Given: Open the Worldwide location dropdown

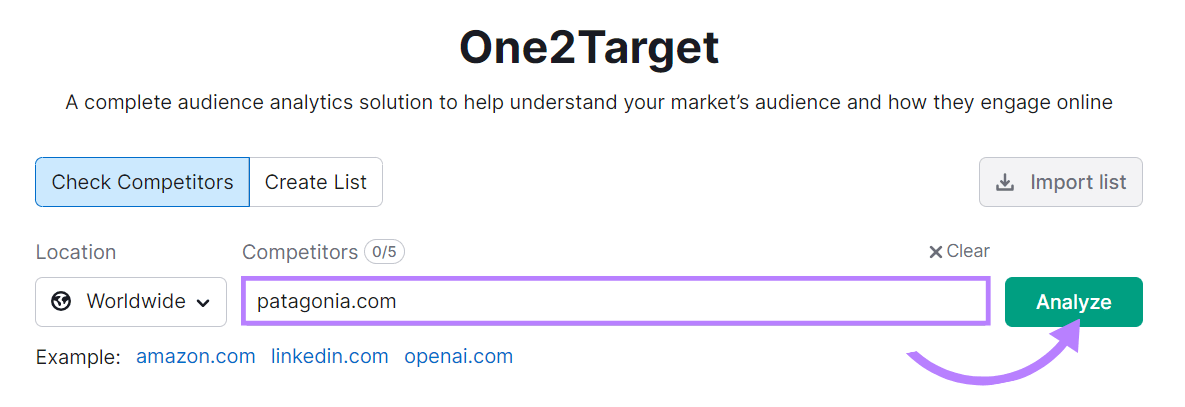Looking at the screenshot, I should click(131, 302).
